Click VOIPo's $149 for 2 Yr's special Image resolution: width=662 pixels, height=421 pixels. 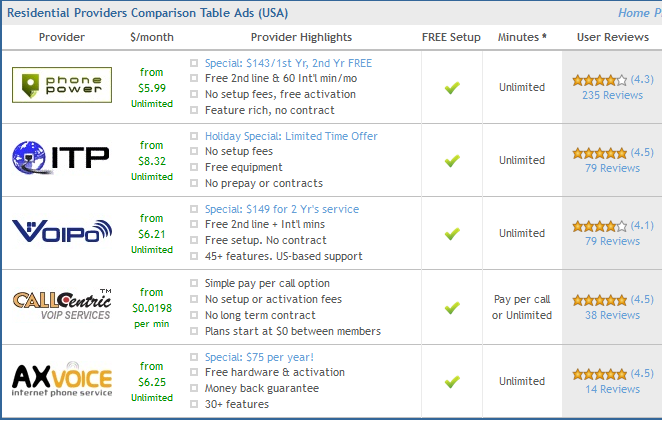[x=281, y=209]
